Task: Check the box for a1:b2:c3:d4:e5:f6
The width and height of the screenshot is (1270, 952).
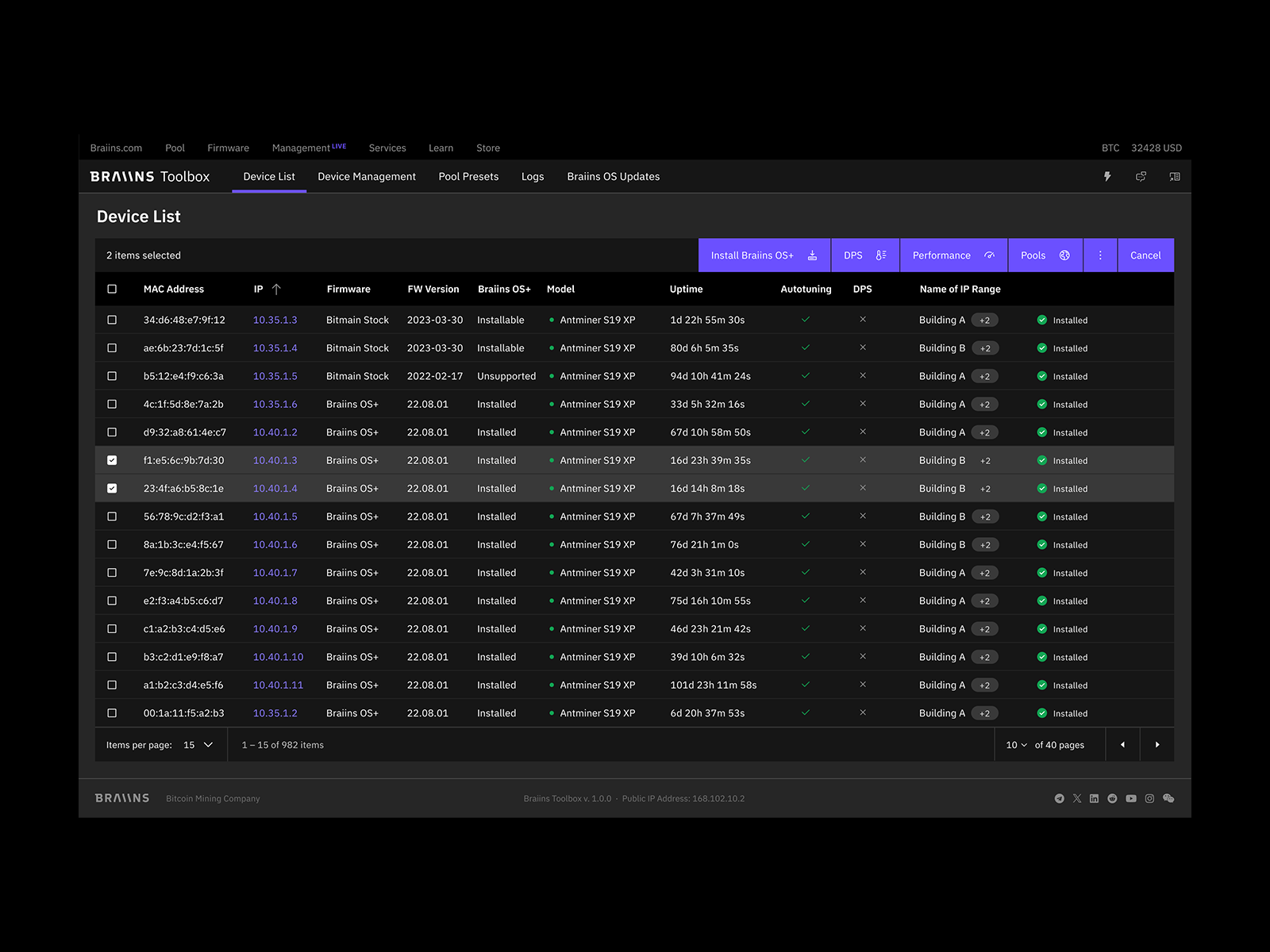Action: pyautogui.click(x=112, y=685)
